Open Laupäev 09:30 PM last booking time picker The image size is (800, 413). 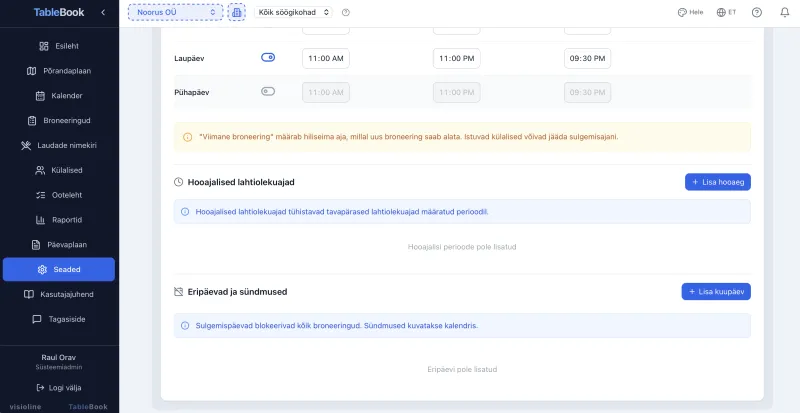587,58
